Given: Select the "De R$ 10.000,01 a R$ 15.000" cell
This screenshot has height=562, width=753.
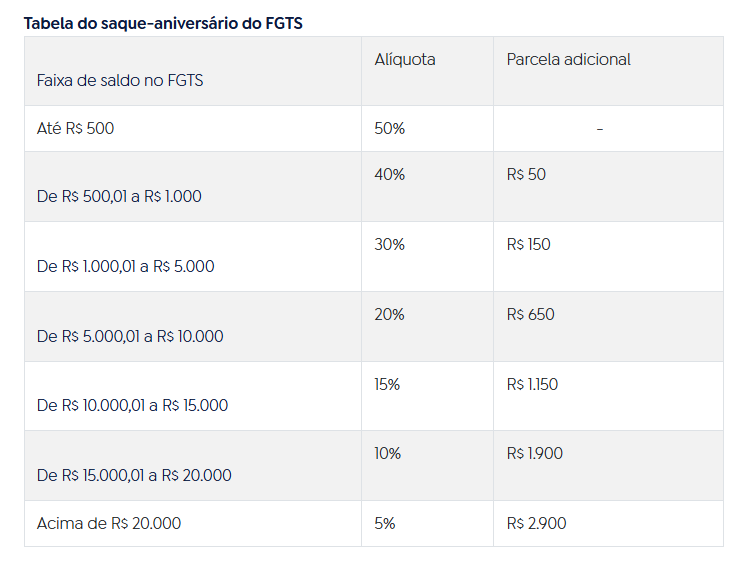Looking at the screenshot, I should point(132,405).
